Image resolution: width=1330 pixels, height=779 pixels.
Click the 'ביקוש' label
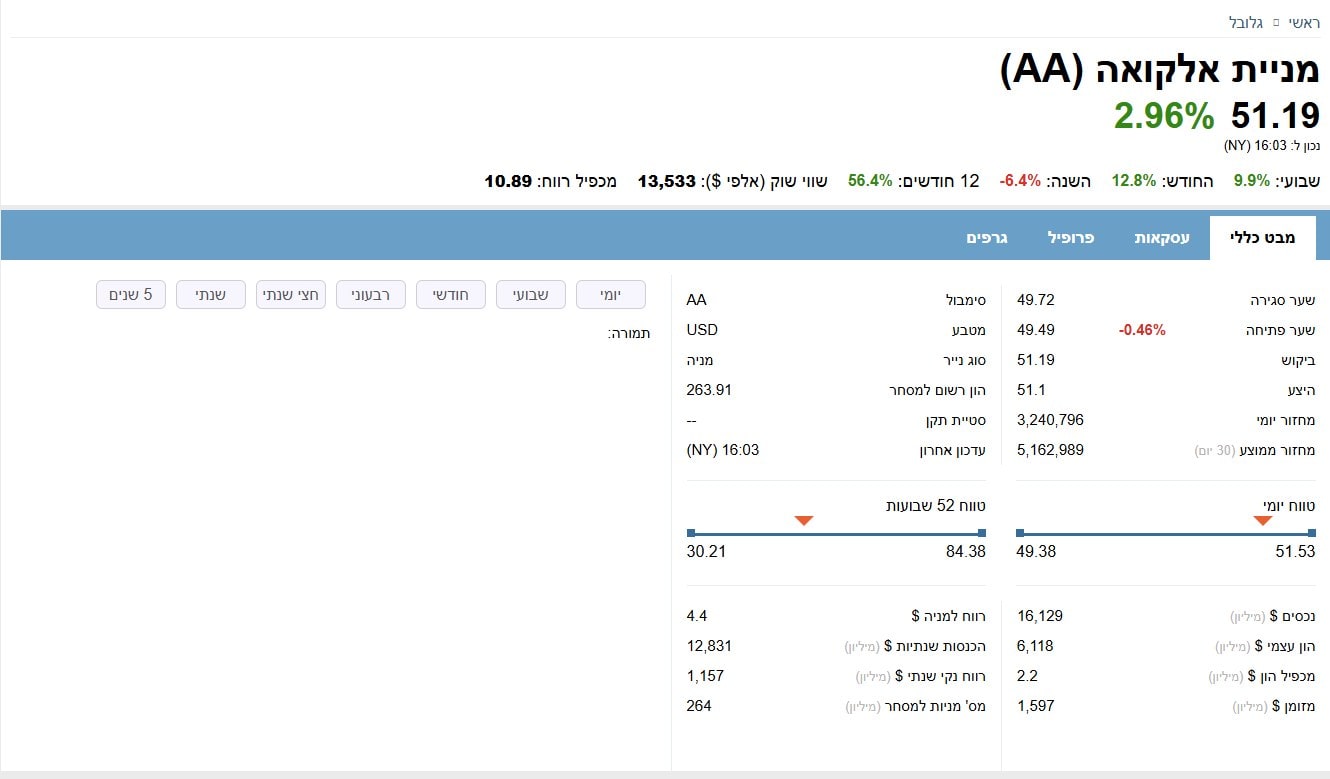pyautogui.click(x=1296, y=360)
